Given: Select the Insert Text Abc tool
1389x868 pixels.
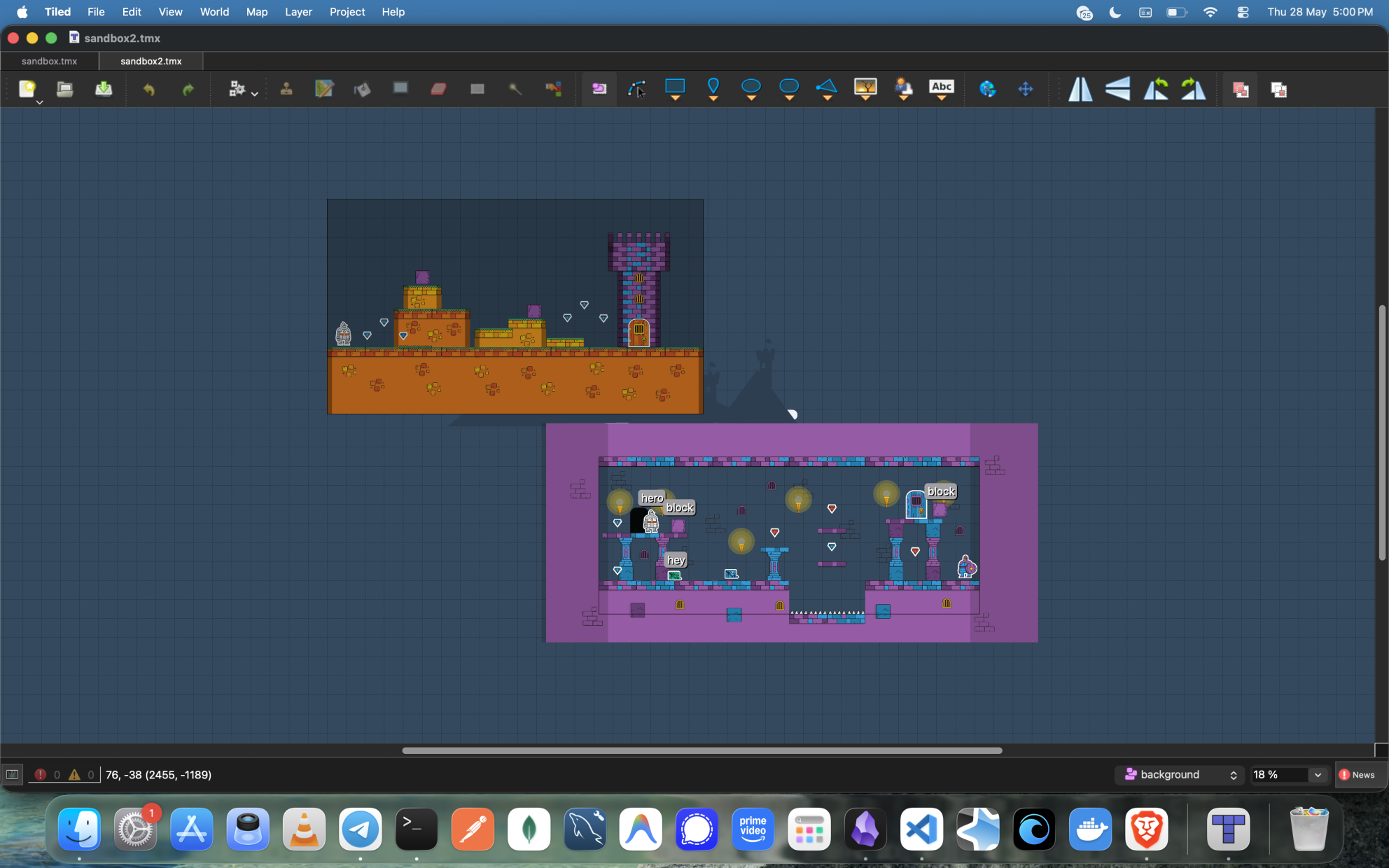Looking at the screenshot, I should point(942,89).
